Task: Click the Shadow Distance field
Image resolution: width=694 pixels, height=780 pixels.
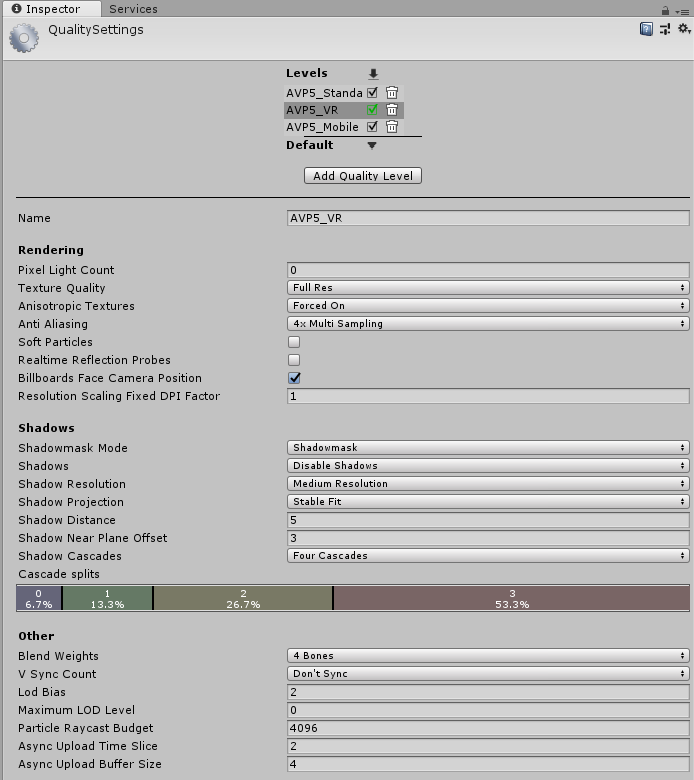Action: click(x=488, y=520)
